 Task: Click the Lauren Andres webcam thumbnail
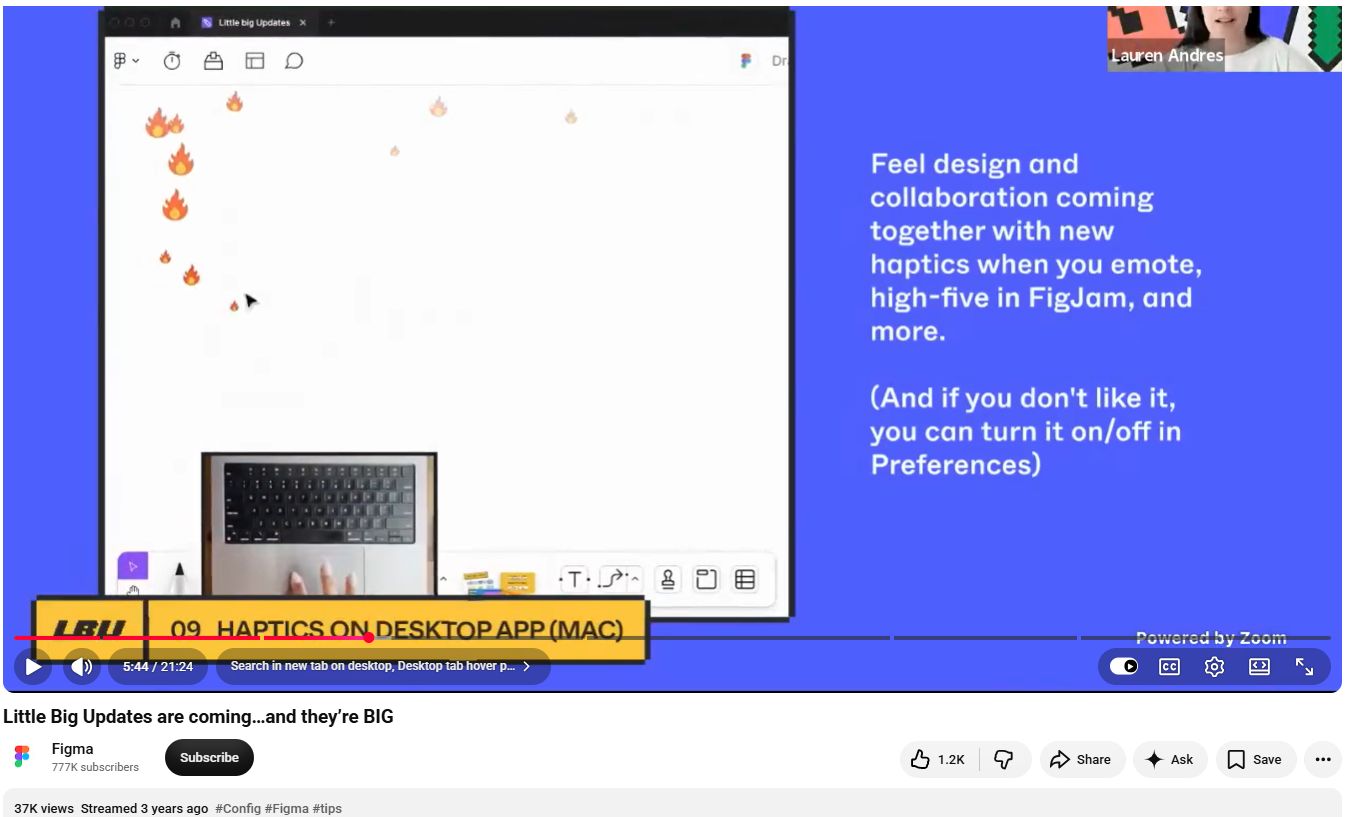pos(1224,38)
